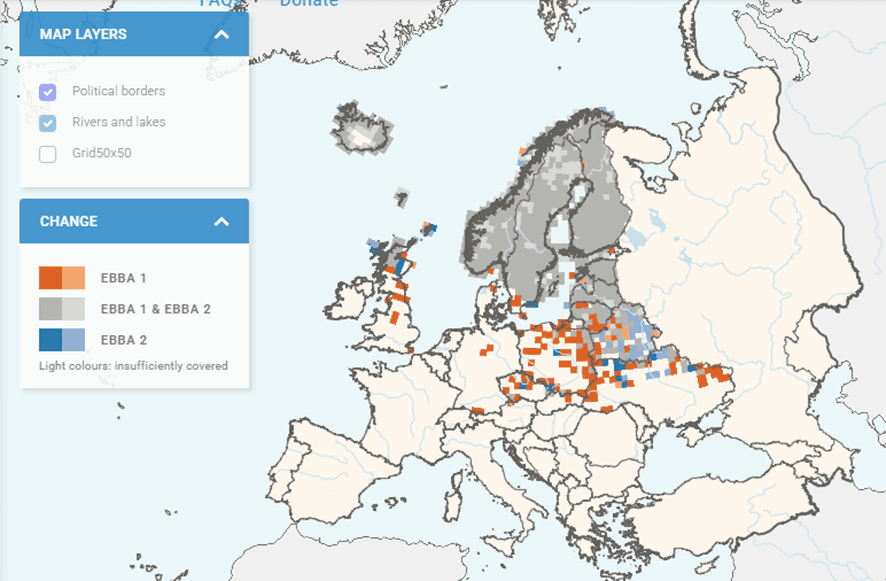This screenshot has width=886, height=581.
Task: Uncheck the Political borders checkbox
Action: coord(48,92)
